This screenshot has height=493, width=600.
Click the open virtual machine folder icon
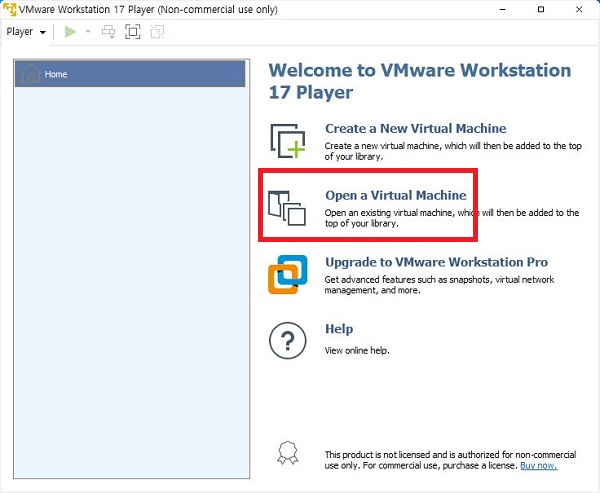(287, 208)
